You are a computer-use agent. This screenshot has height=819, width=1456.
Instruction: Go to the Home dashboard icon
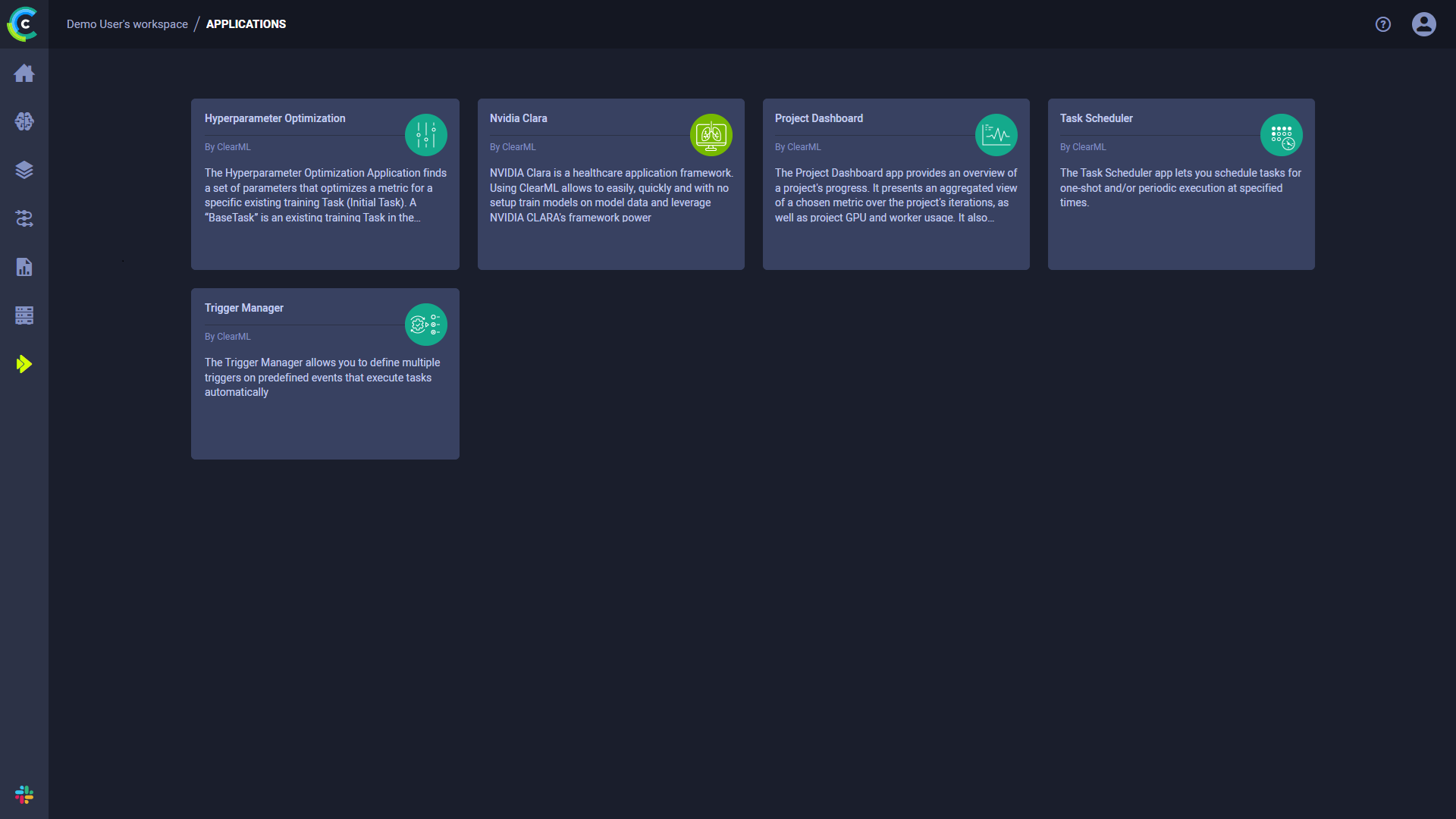24,74
